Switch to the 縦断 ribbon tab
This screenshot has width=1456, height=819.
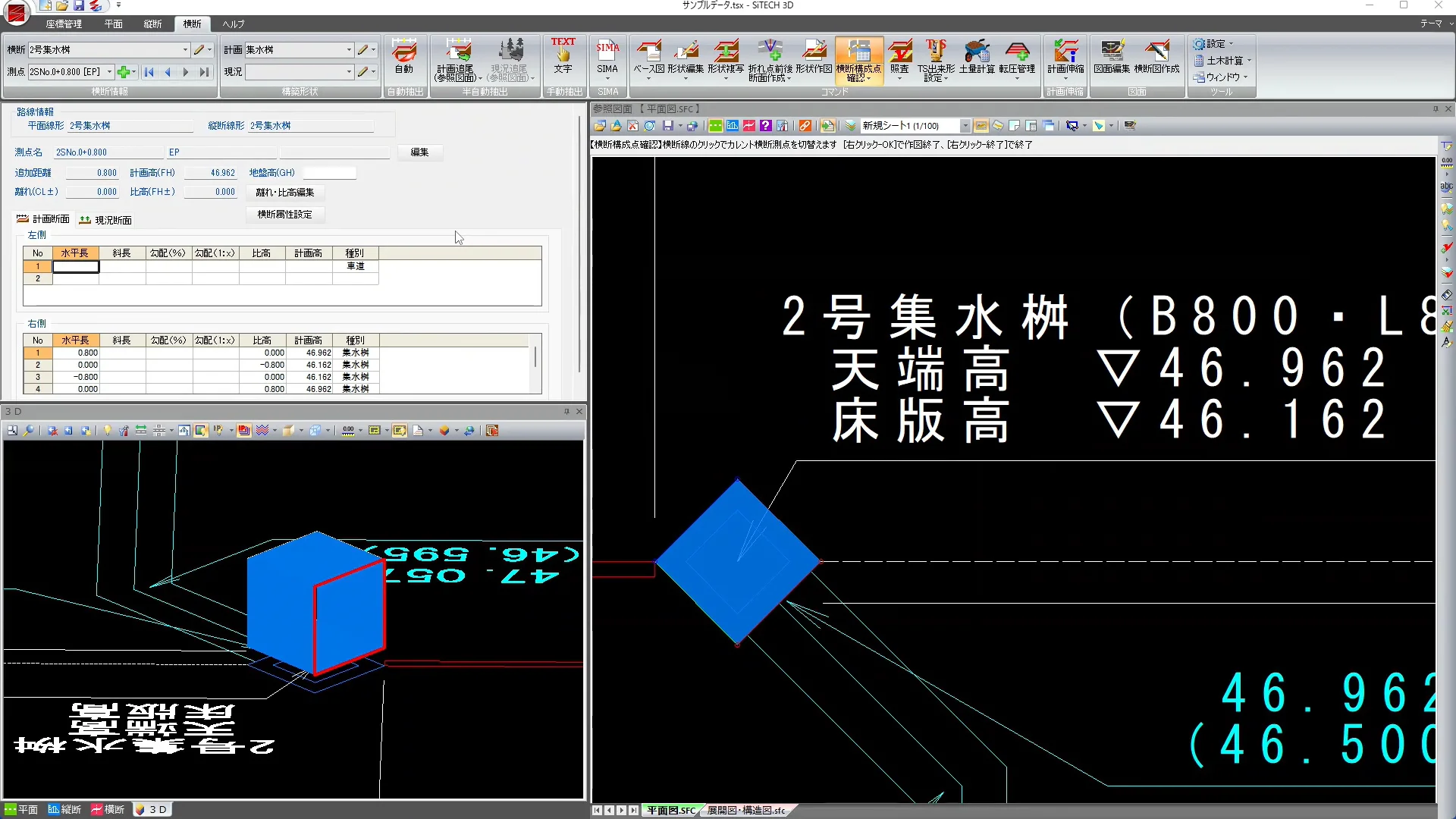click(152, 24)
